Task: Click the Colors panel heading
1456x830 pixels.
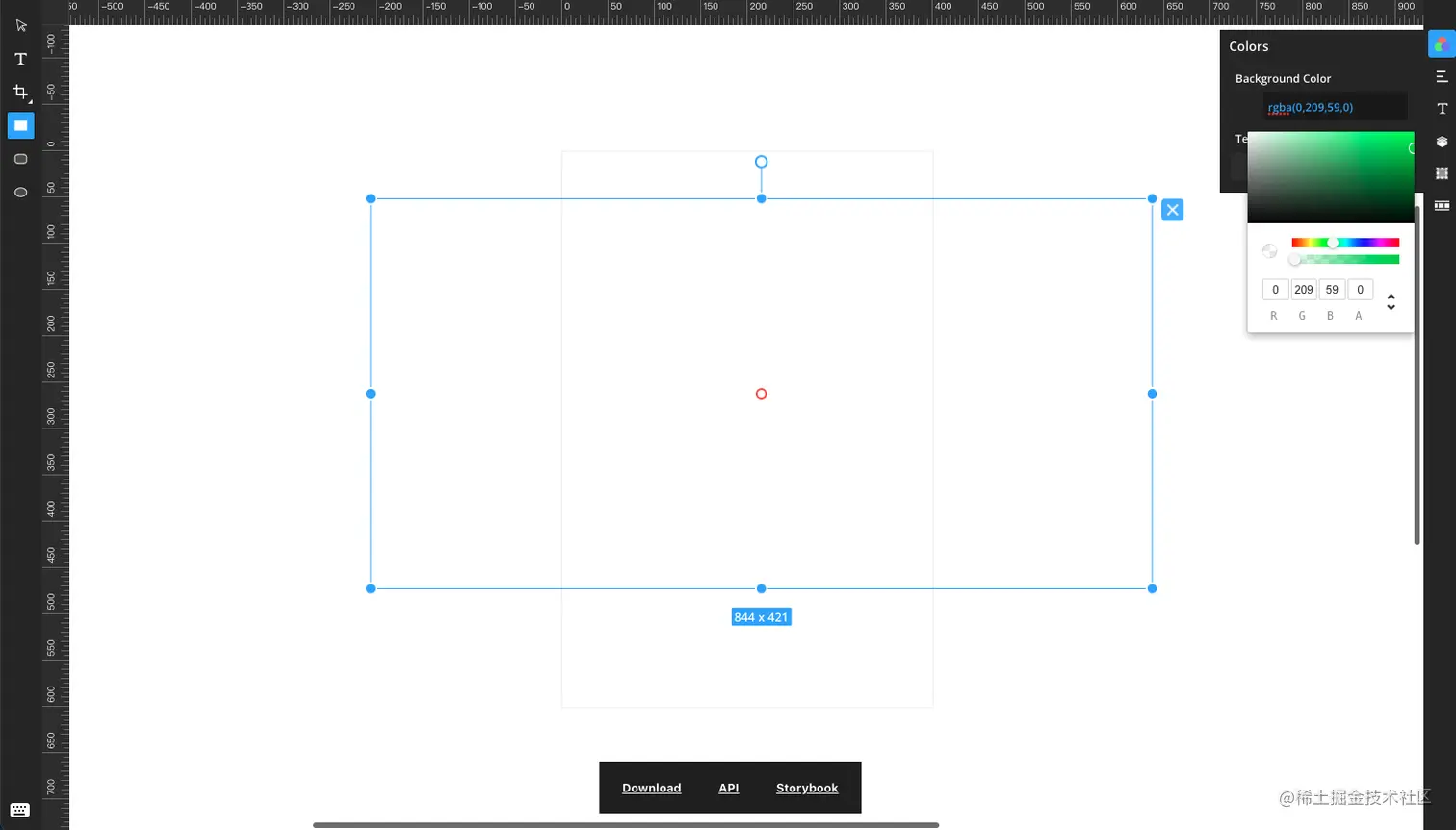Action: [1249, 46]
